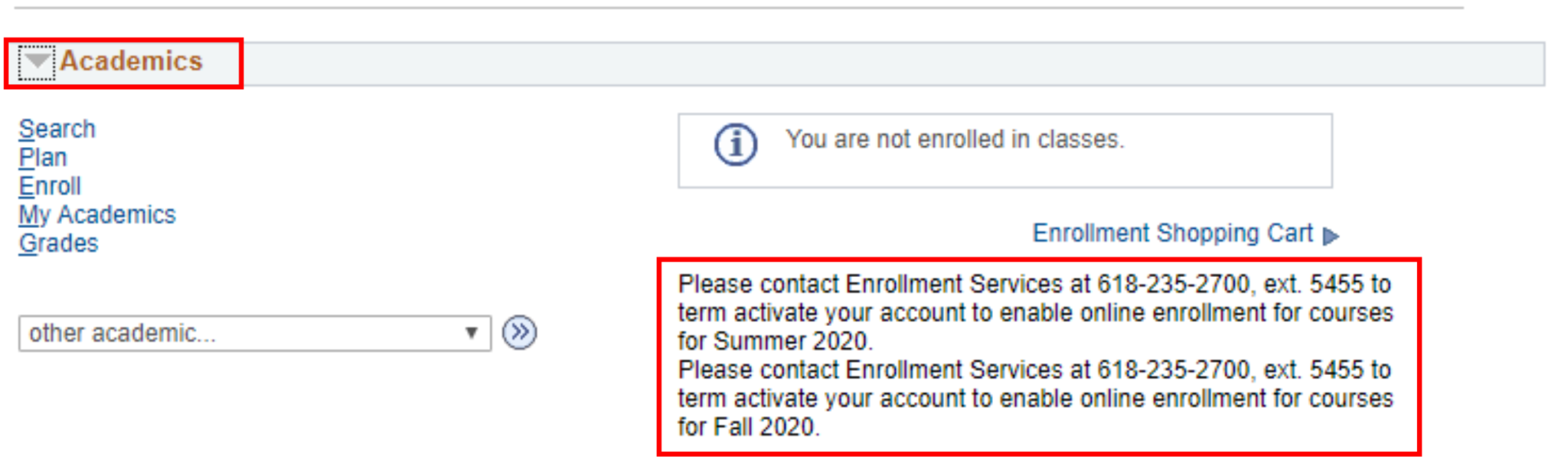Select the Plan link
The width and height of the screenshot is (1568, 460).
coord(44,157)
